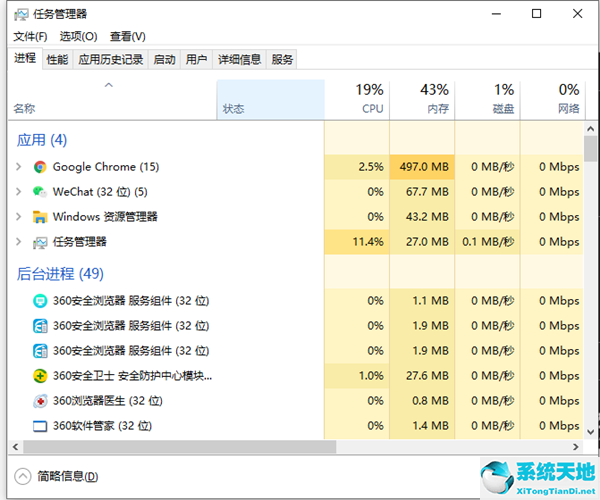This screenshot has height=500, width=600.
Task: Click the horizontal scrollbar thumb
Action: coord(180,447)
